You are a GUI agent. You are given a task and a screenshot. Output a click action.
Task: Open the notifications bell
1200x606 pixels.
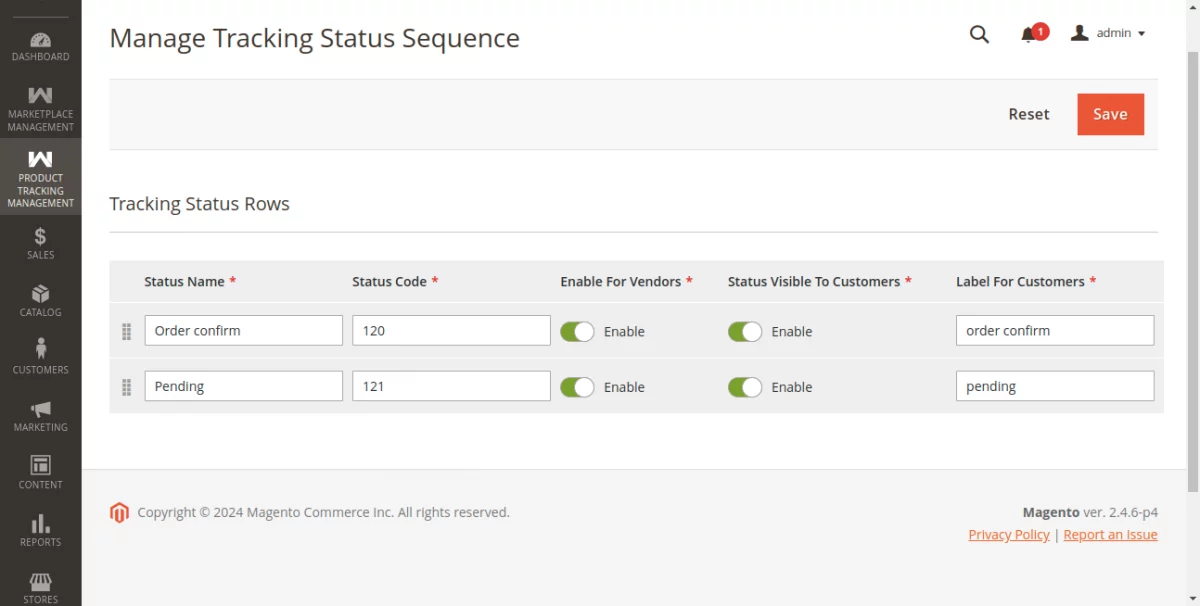point(1028,33)
